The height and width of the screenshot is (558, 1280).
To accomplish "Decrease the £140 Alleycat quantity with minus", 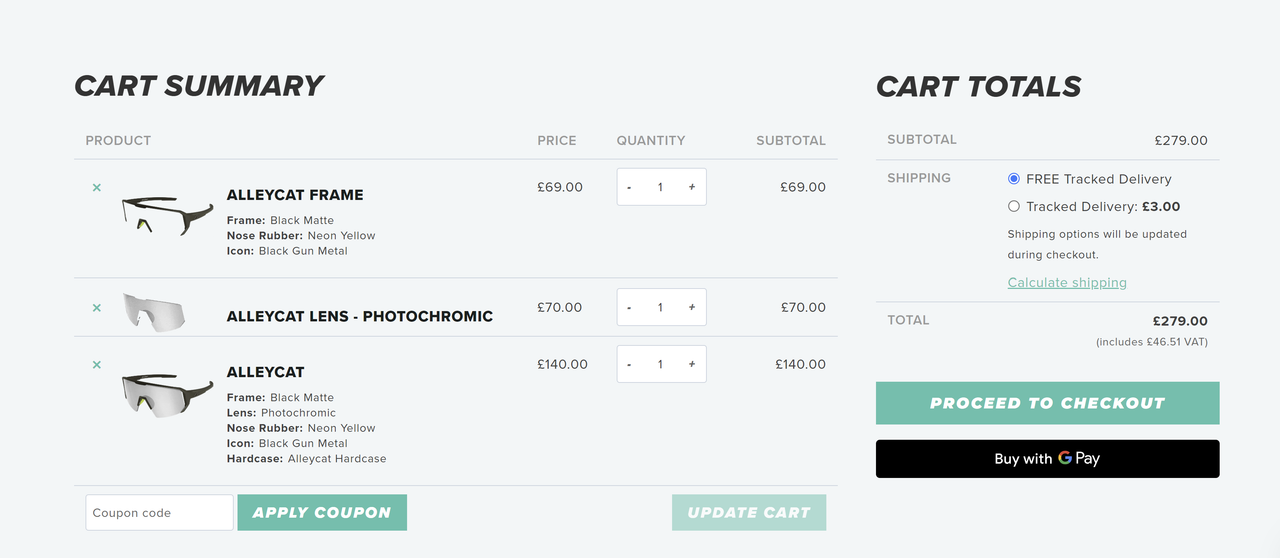I will click(x=629, y=364).
